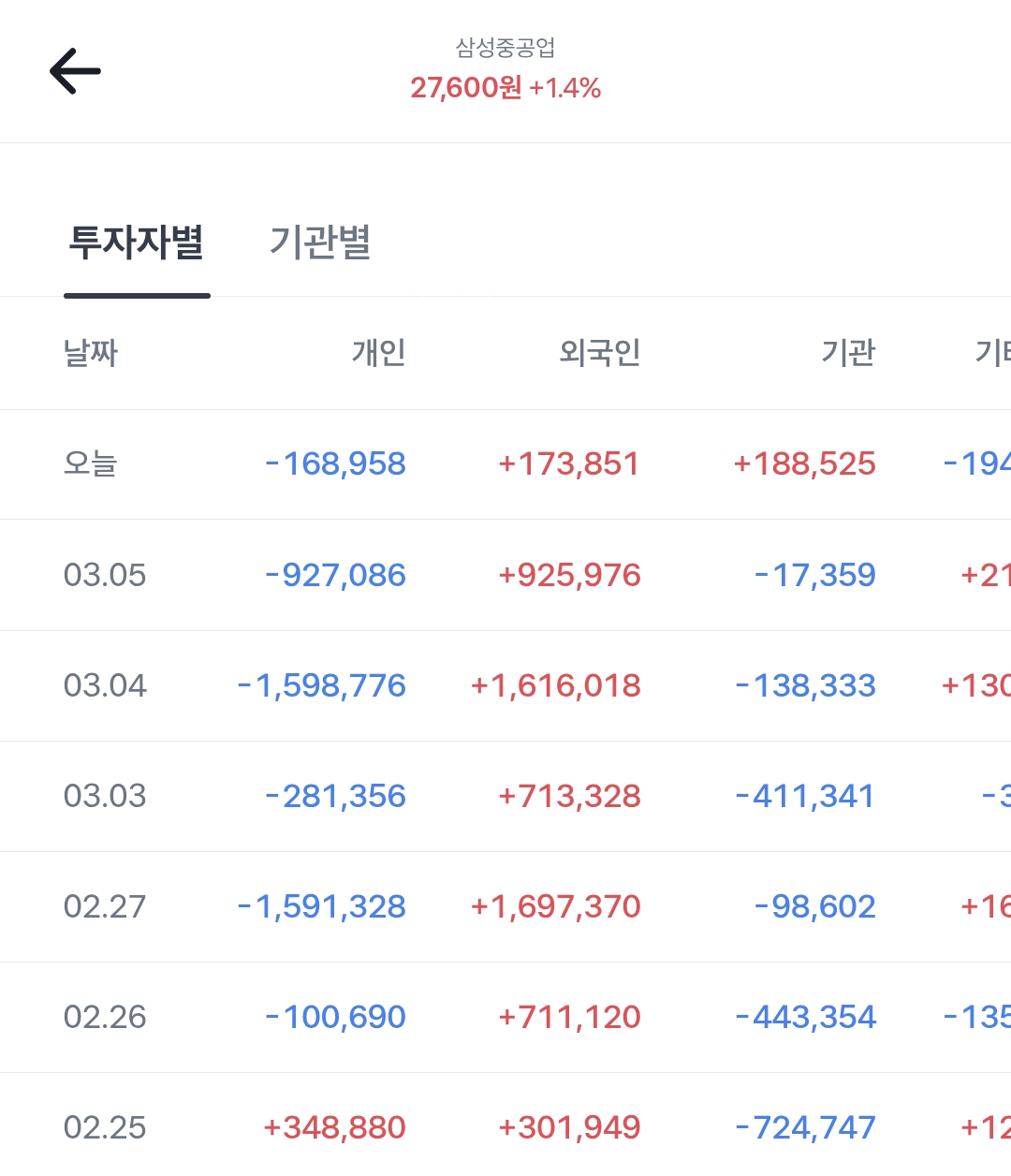Tap foreign value +1,697,370
This screenshot has width=1011, height=1176.
click(556, 906)
